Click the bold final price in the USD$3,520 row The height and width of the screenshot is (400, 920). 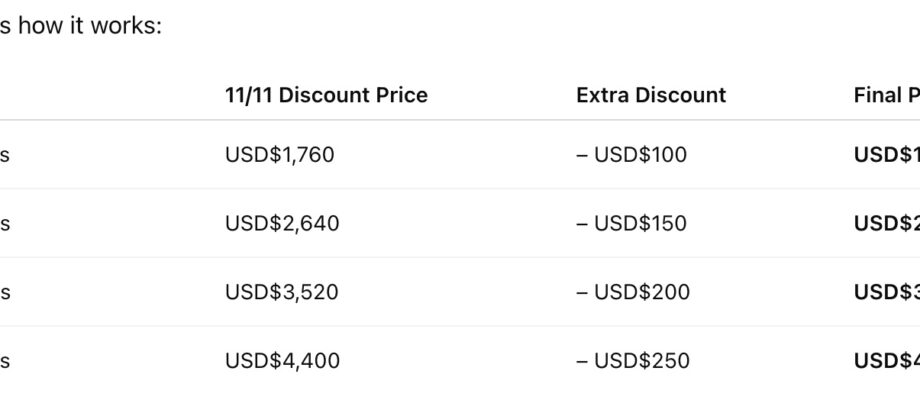click(886, 292)
